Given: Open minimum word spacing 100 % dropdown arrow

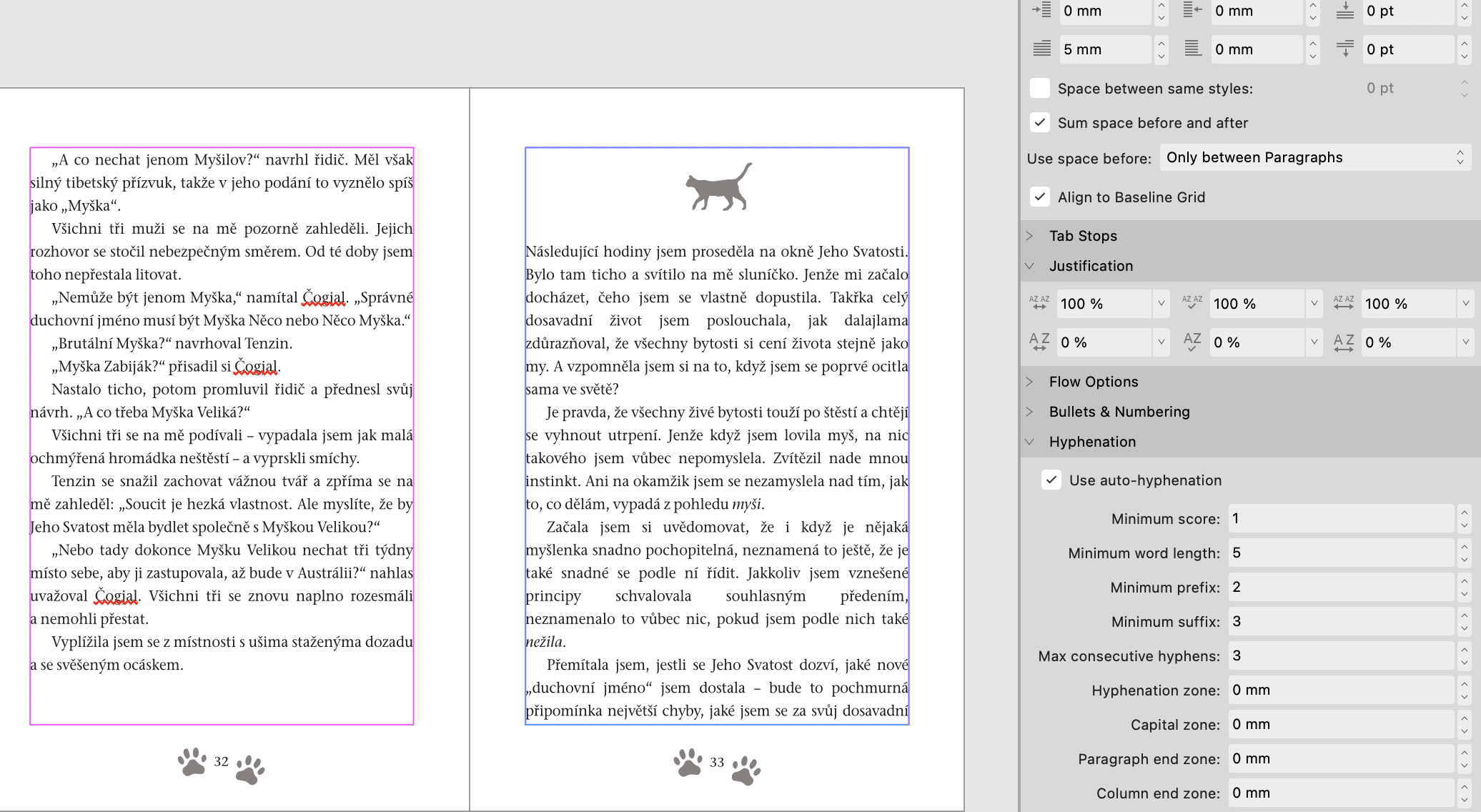Looking at the screenshot, I should coord(1161,303).
